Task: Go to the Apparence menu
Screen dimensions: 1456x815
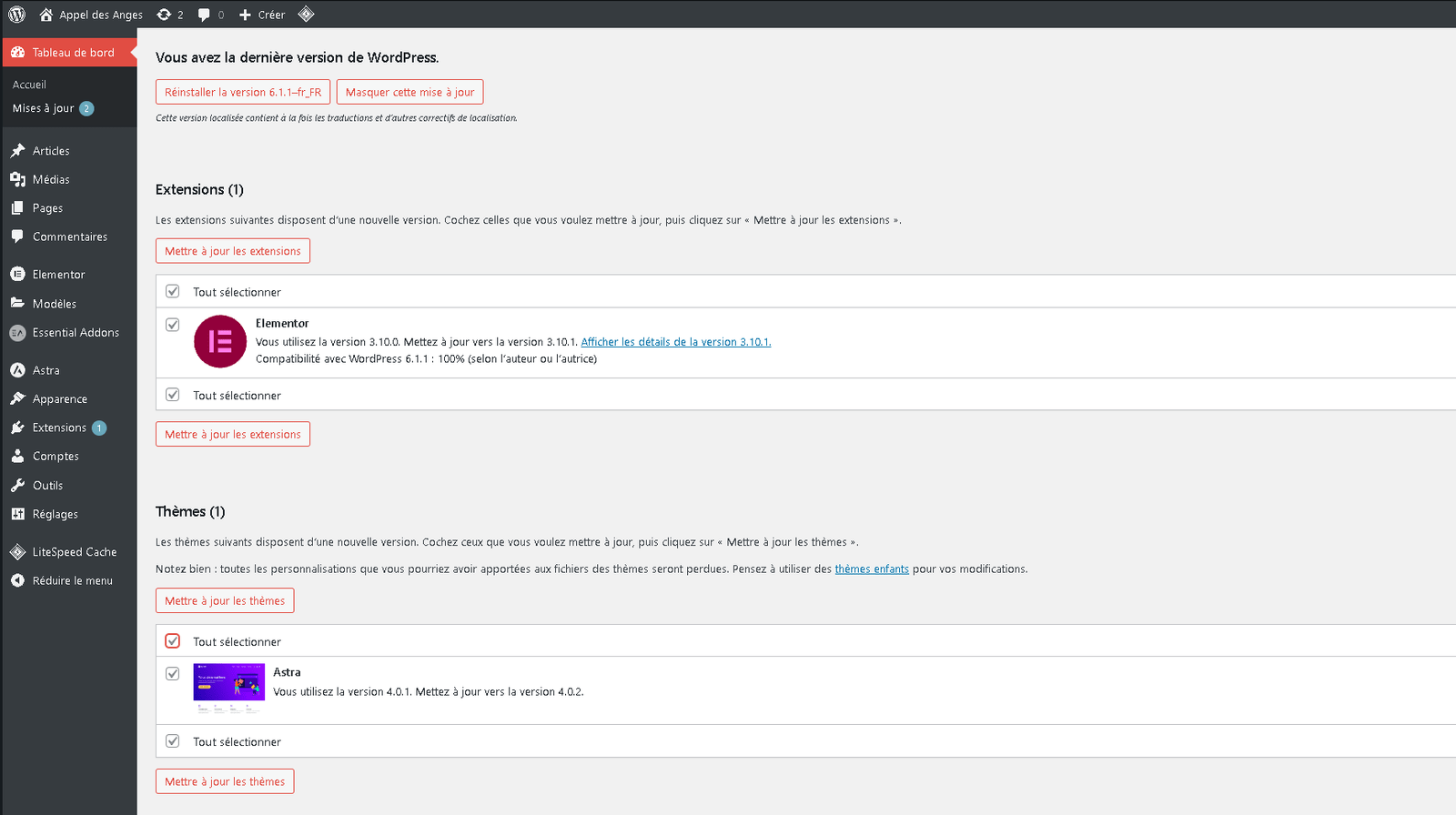Action: [59, 399]
